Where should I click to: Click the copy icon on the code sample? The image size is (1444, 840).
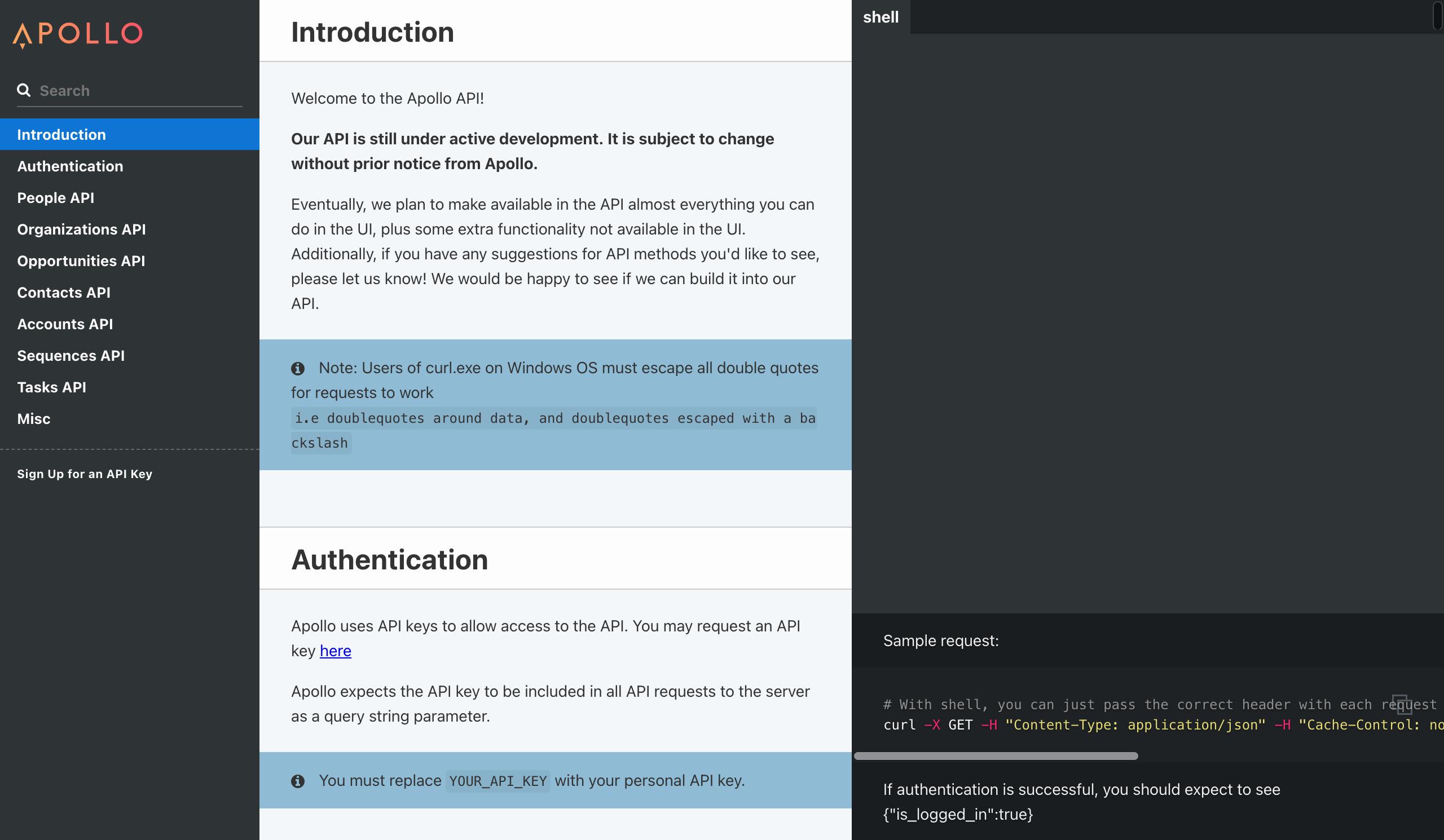click(x=1401, y=704)
